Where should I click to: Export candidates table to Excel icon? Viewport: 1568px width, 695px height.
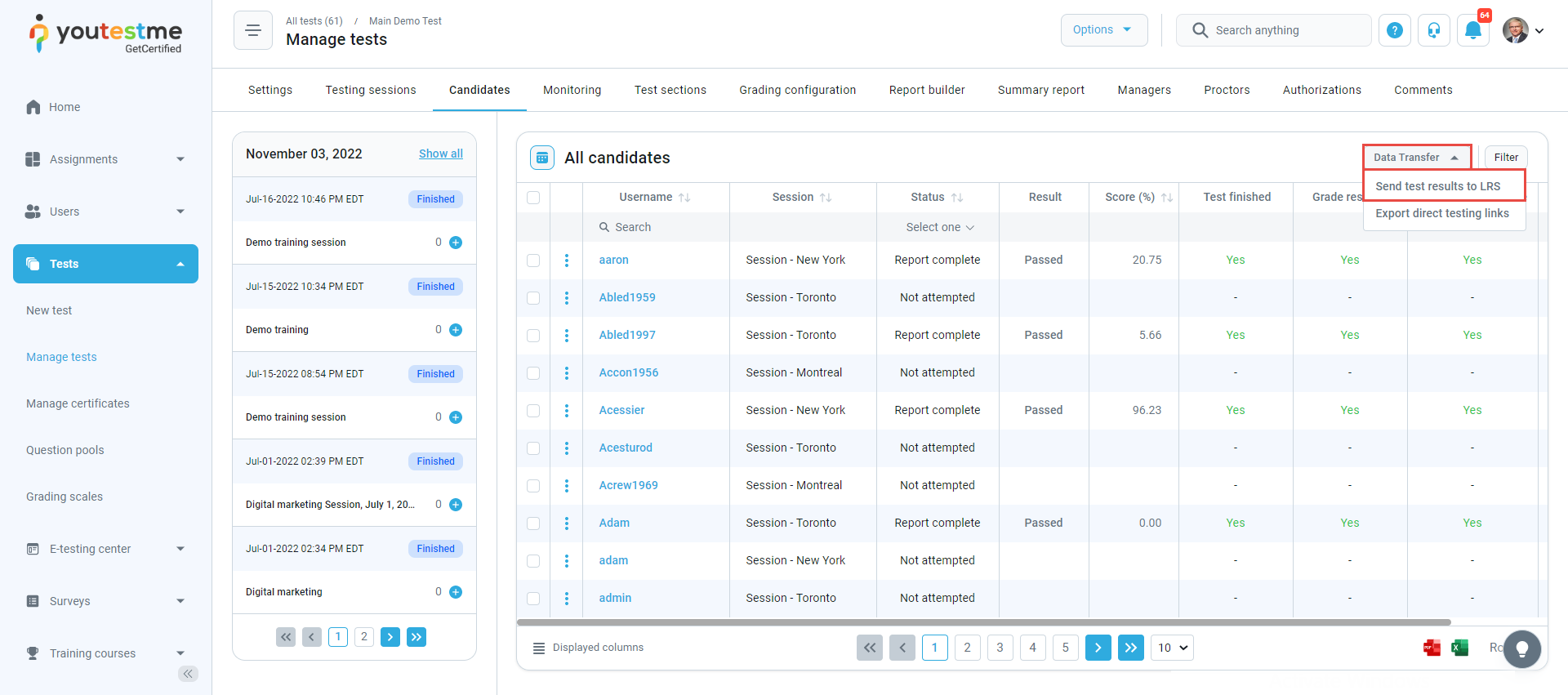[x=1459, y=648]
